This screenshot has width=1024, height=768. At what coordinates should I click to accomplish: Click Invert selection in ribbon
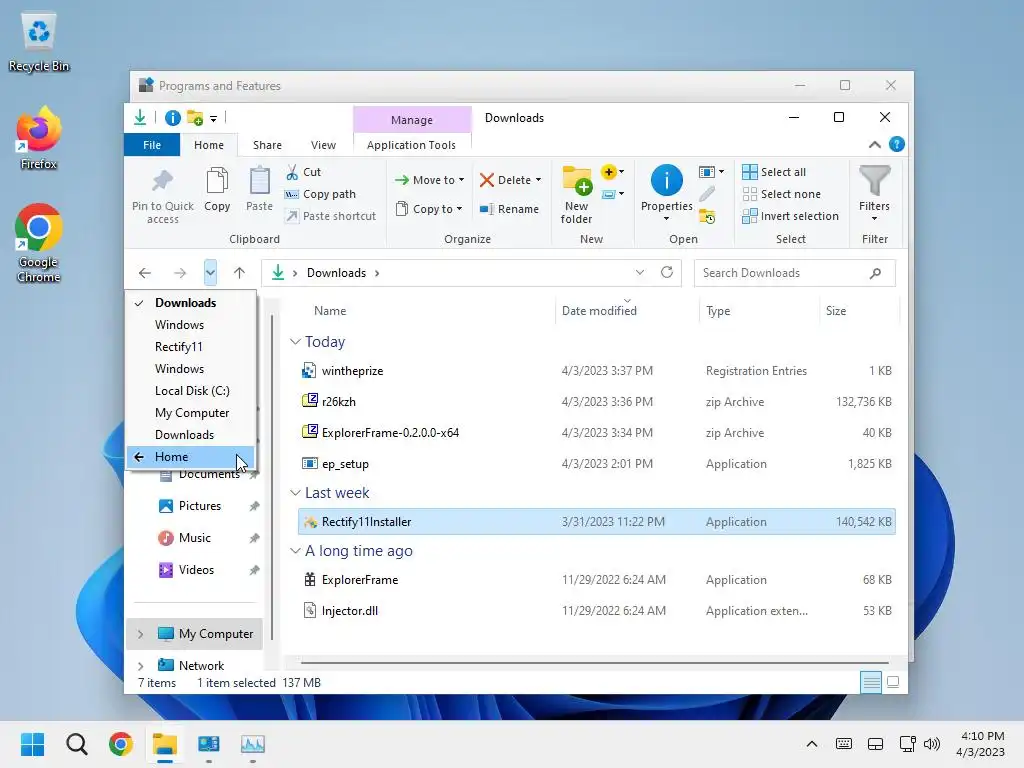(x=791, y=216)
